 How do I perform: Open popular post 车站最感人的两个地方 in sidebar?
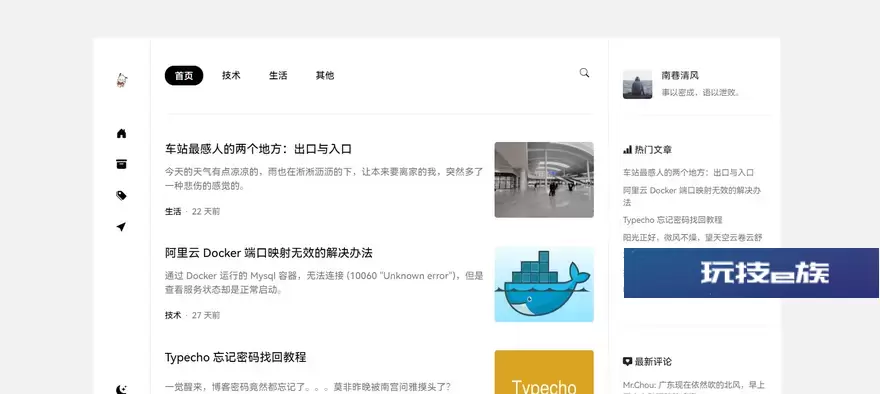689,173
